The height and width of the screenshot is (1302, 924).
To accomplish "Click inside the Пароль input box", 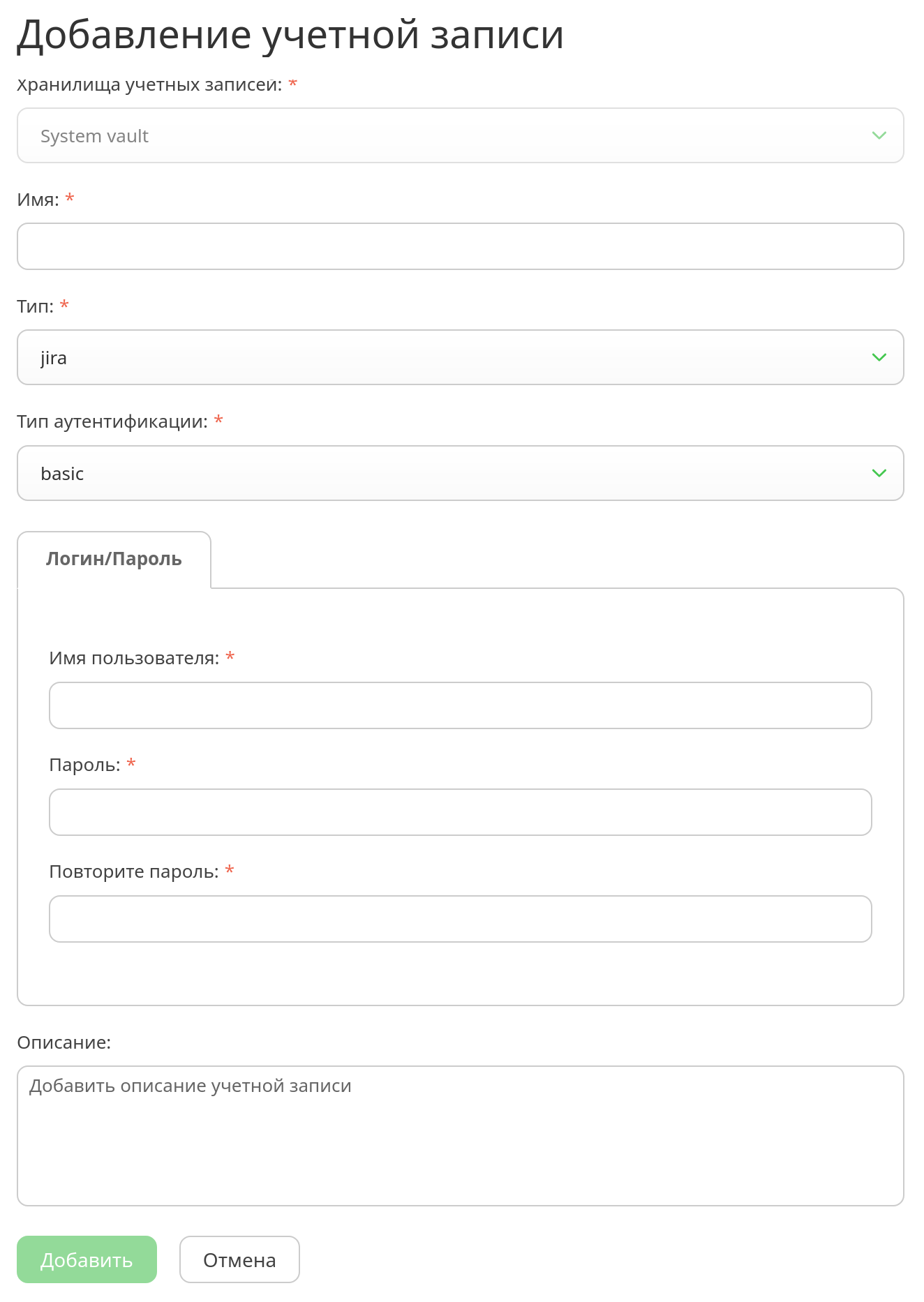I will [x=461, y=812].
